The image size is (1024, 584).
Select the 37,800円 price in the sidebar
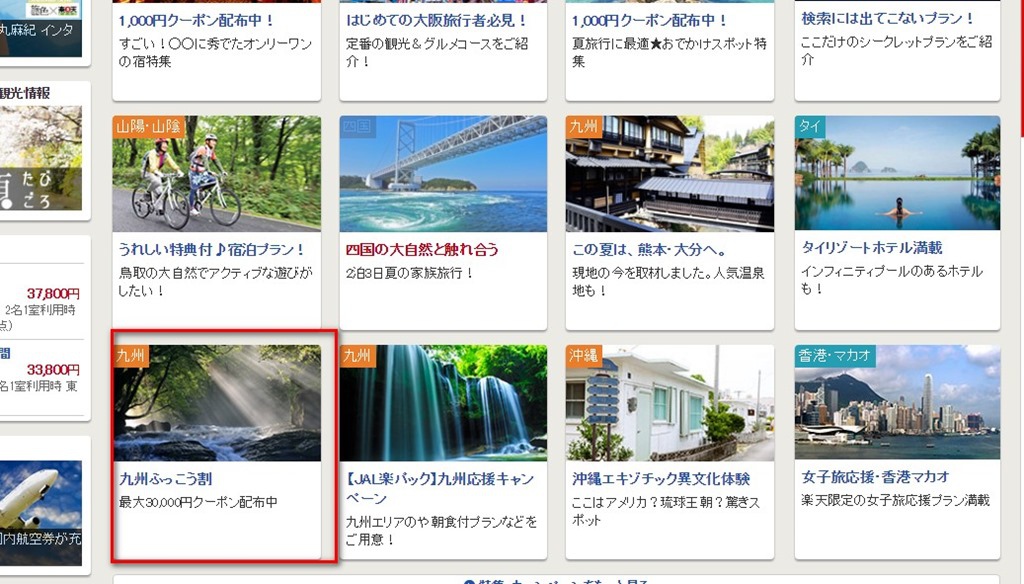[53, 294]
